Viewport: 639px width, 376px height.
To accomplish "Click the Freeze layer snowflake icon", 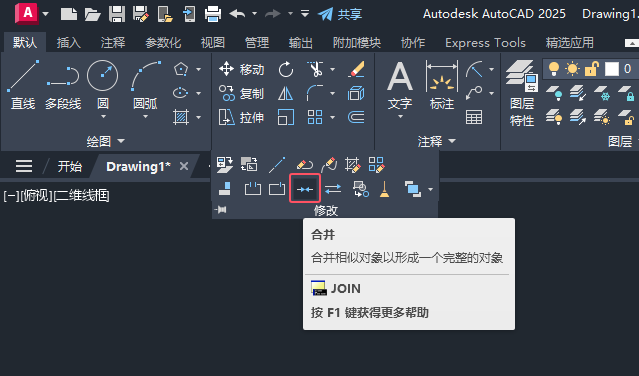I will click(602, 93).
